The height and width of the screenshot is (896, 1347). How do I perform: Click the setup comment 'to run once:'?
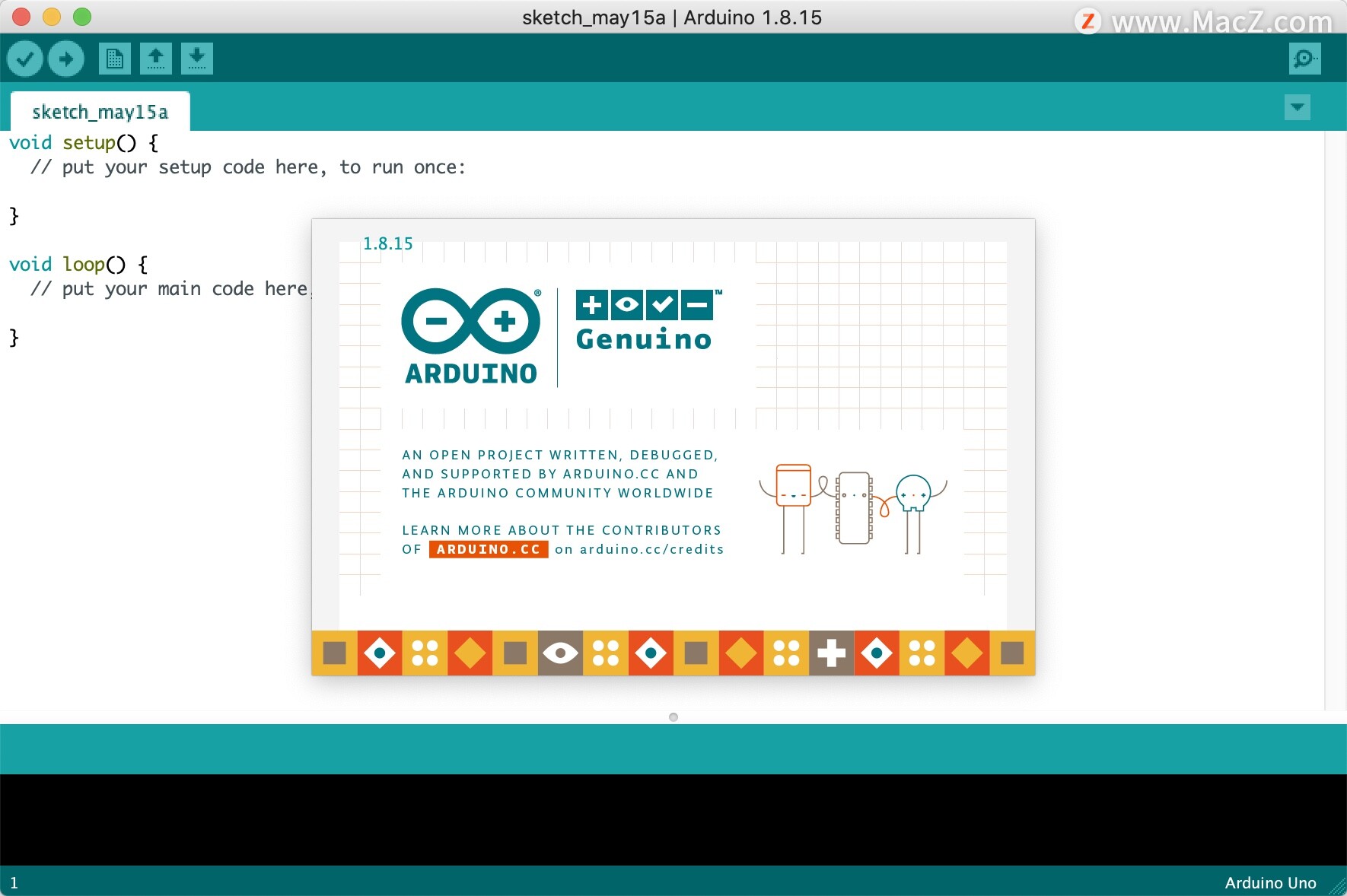tap(403, 167)
